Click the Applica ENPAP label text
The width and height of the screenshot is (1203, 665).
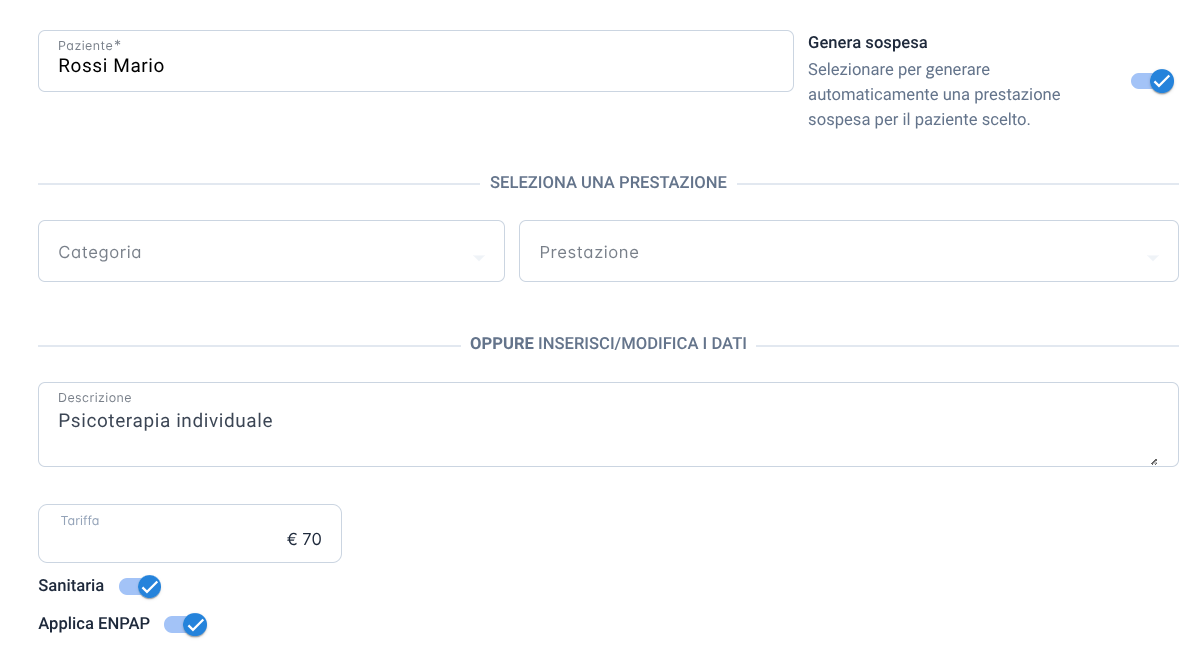pos(94,623)
